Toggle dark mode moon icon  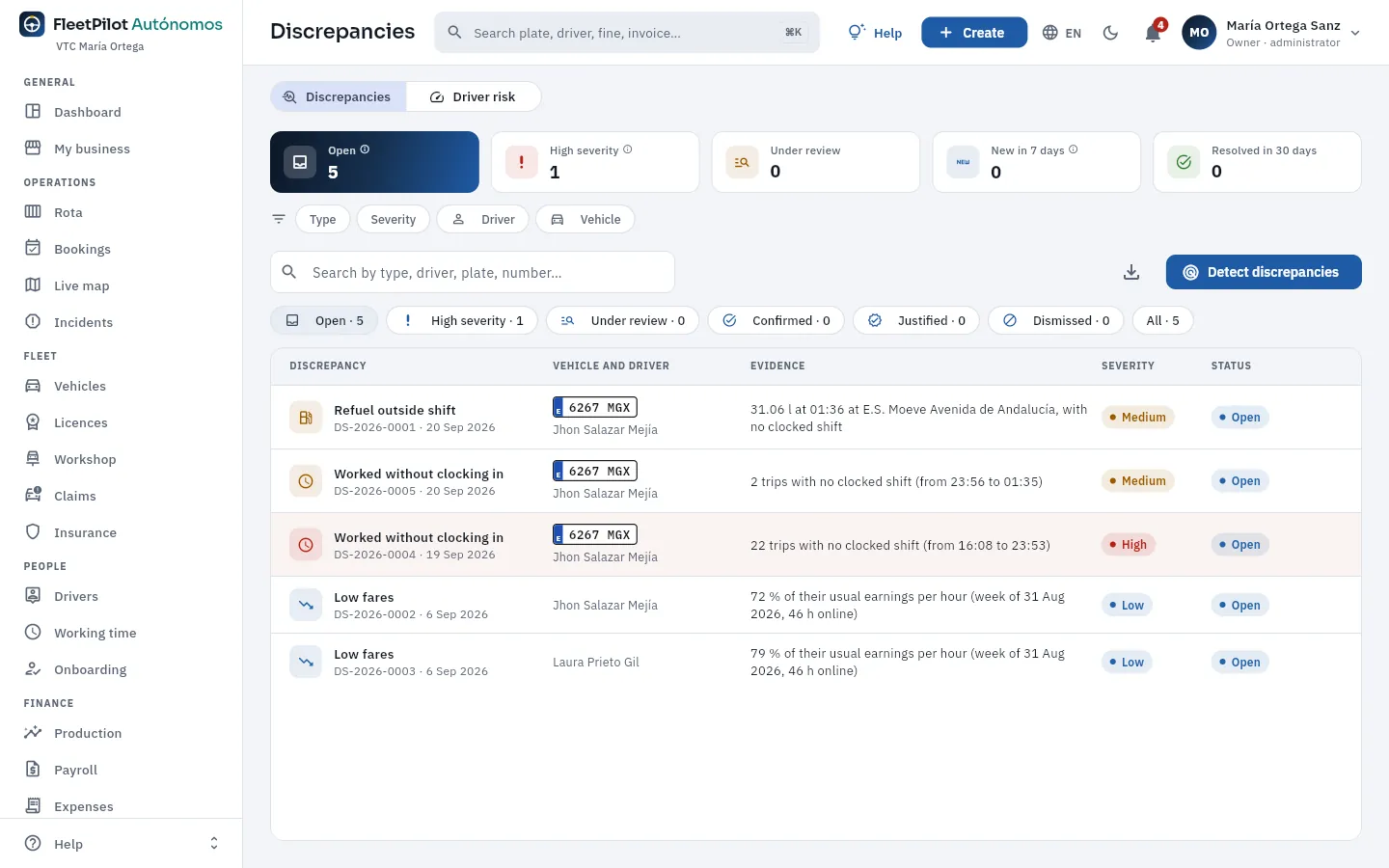1110,33
